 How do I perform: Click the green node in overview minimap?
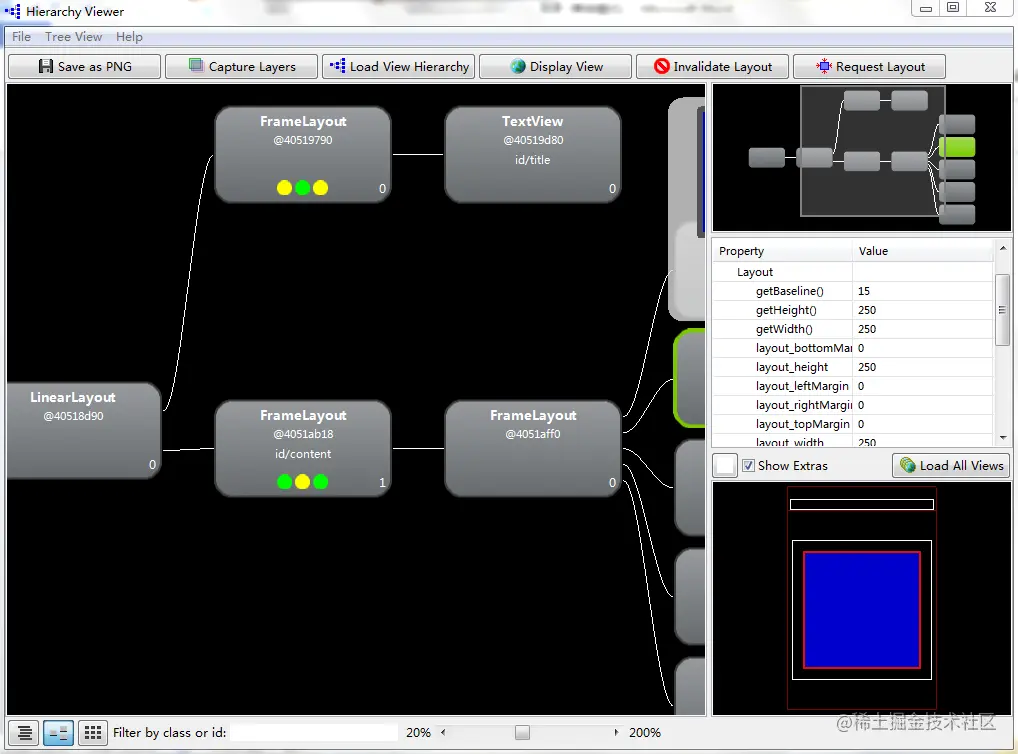tap(957, 147)
